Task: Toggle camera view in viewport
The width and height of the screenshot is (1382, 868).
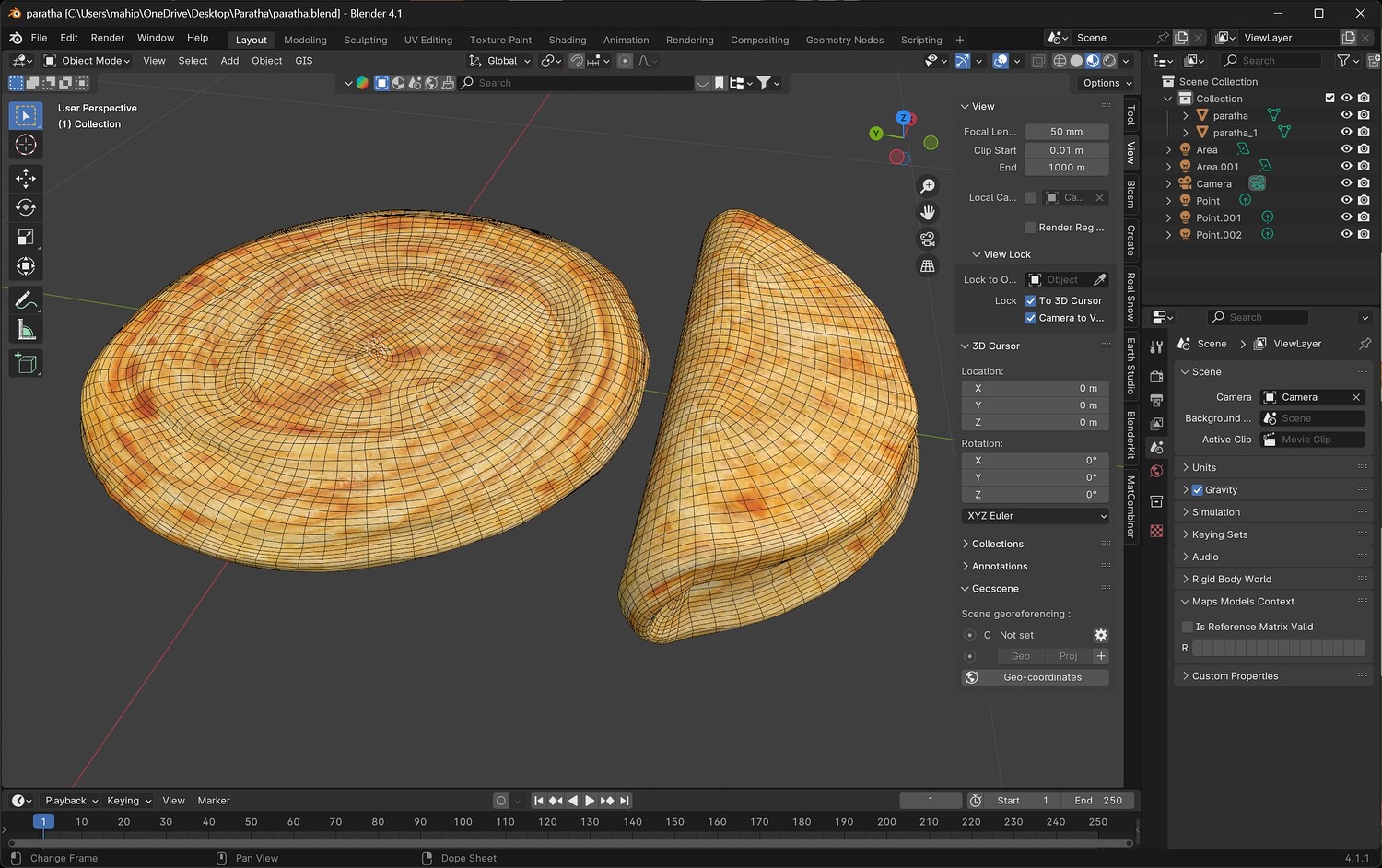Action: [928, 240]
